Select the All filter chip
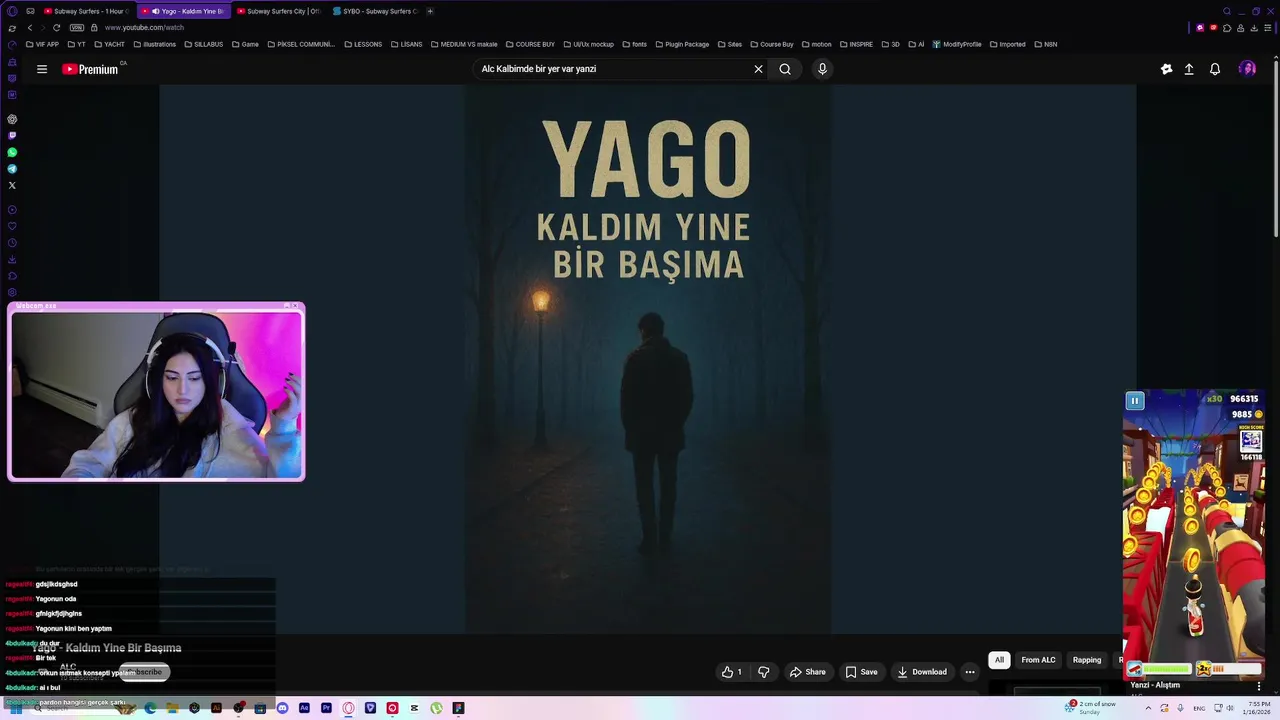Screen dimensions: 1280x720 pos(999,660)
